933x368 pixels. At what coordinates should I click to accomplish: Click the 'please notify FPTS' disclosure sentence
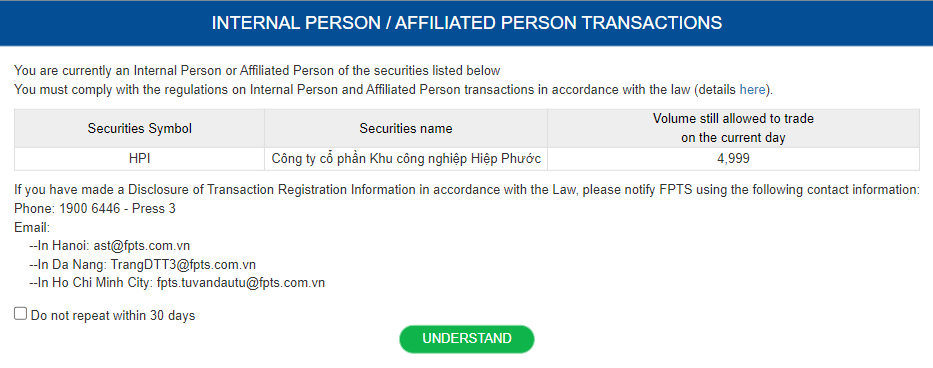click(x=467, y=190)
